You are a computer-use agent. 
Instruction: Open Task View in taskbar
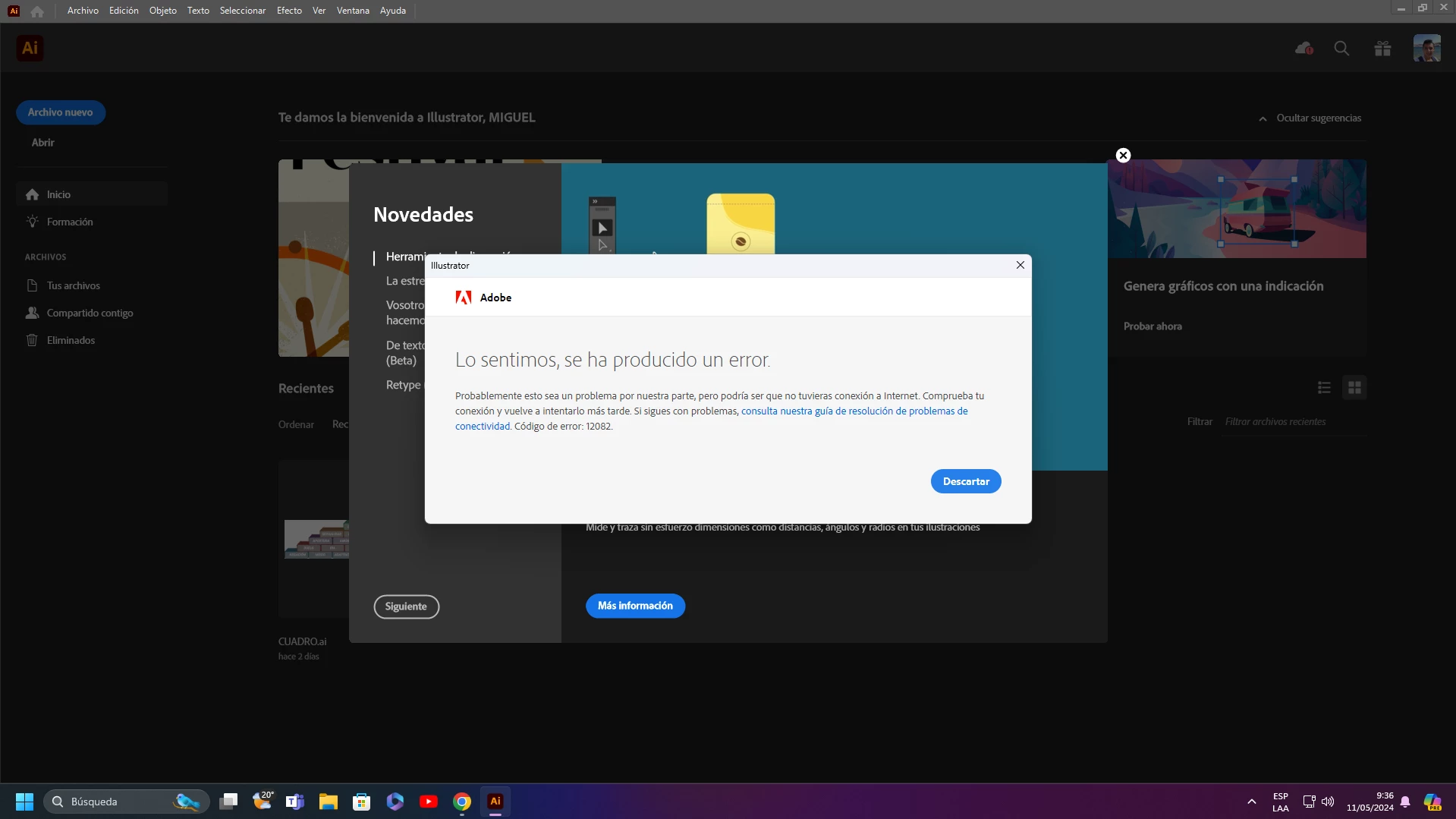point(228,802)
